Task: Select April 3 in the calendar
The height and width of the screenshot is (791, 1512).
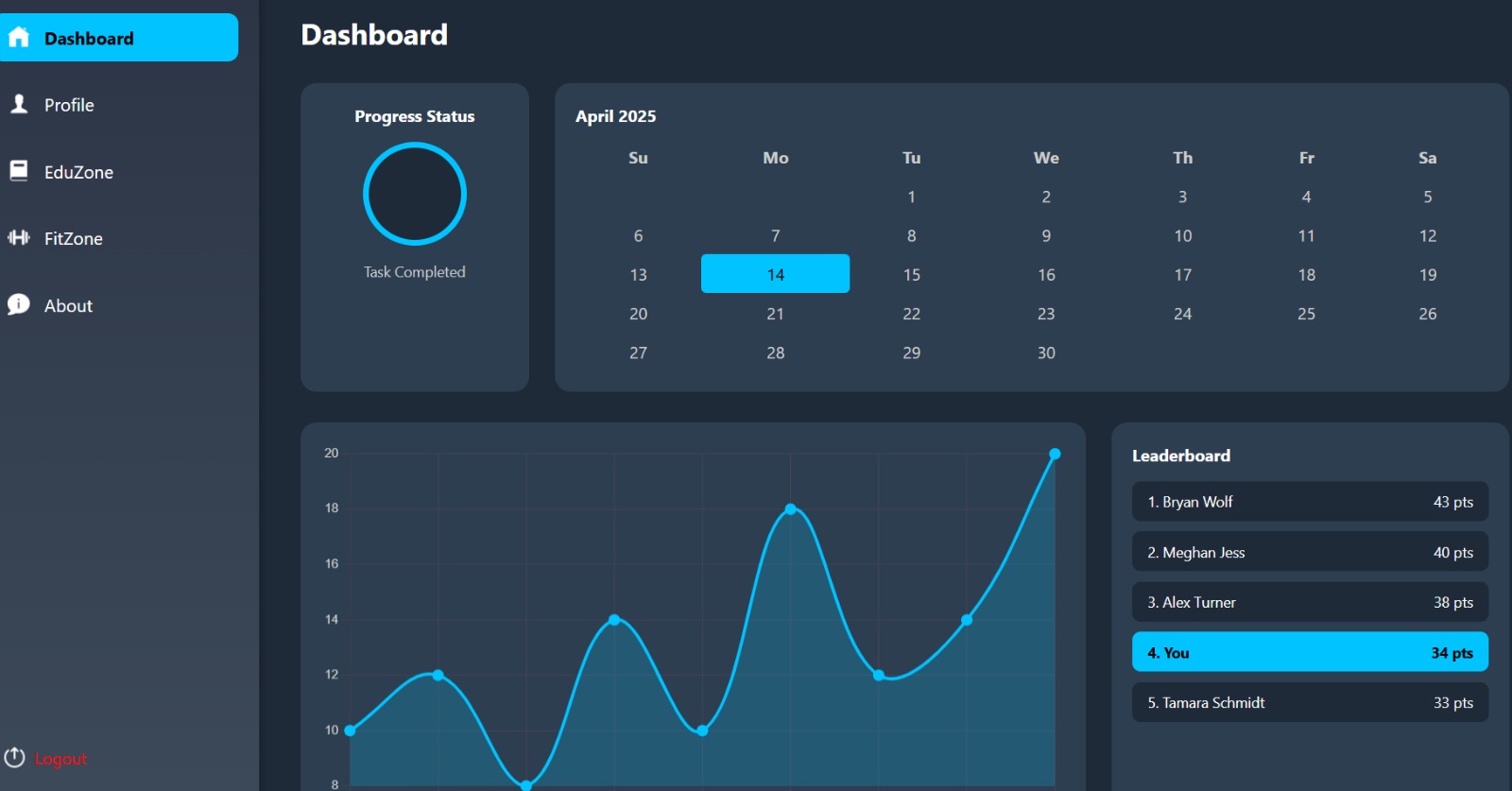Action: coord(1182,197)
